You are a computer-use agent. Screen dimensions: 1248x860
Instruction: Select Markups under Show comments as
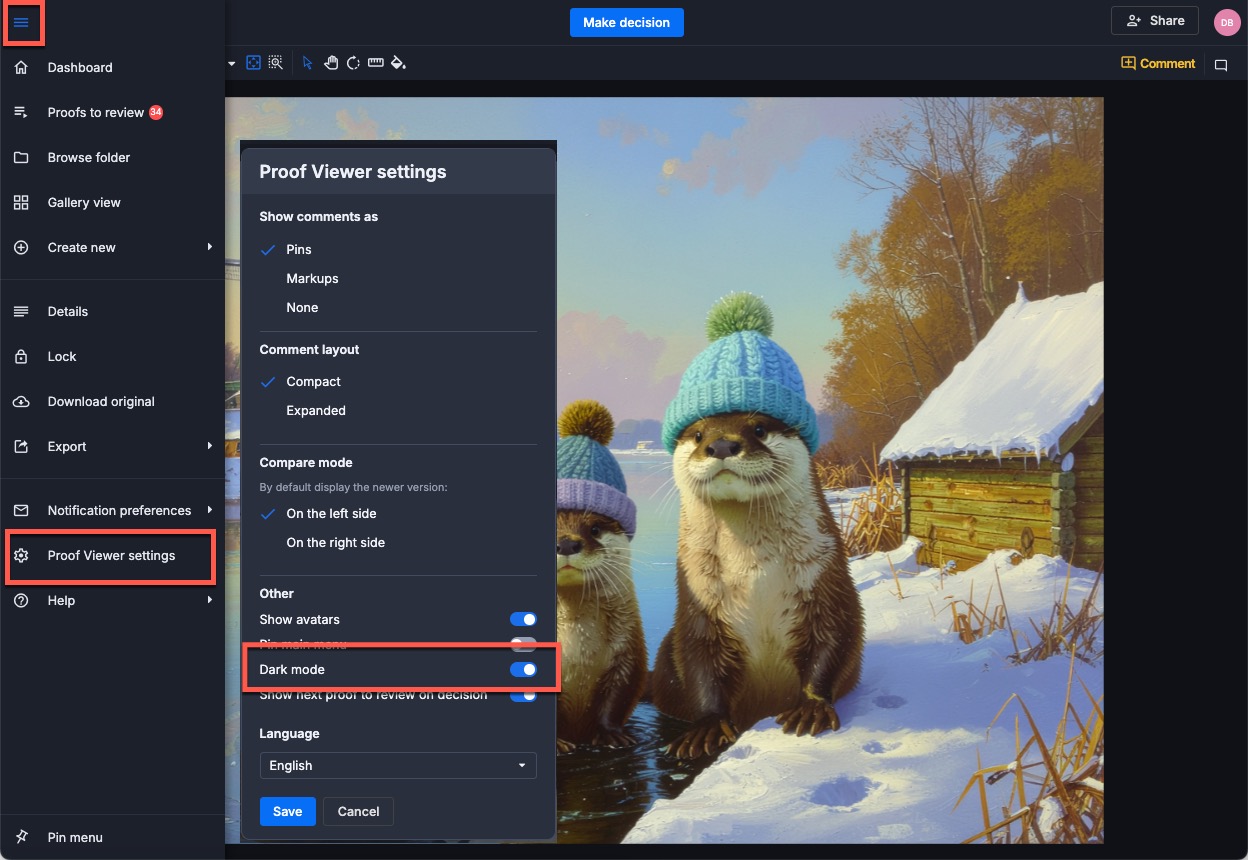point(312,279)
